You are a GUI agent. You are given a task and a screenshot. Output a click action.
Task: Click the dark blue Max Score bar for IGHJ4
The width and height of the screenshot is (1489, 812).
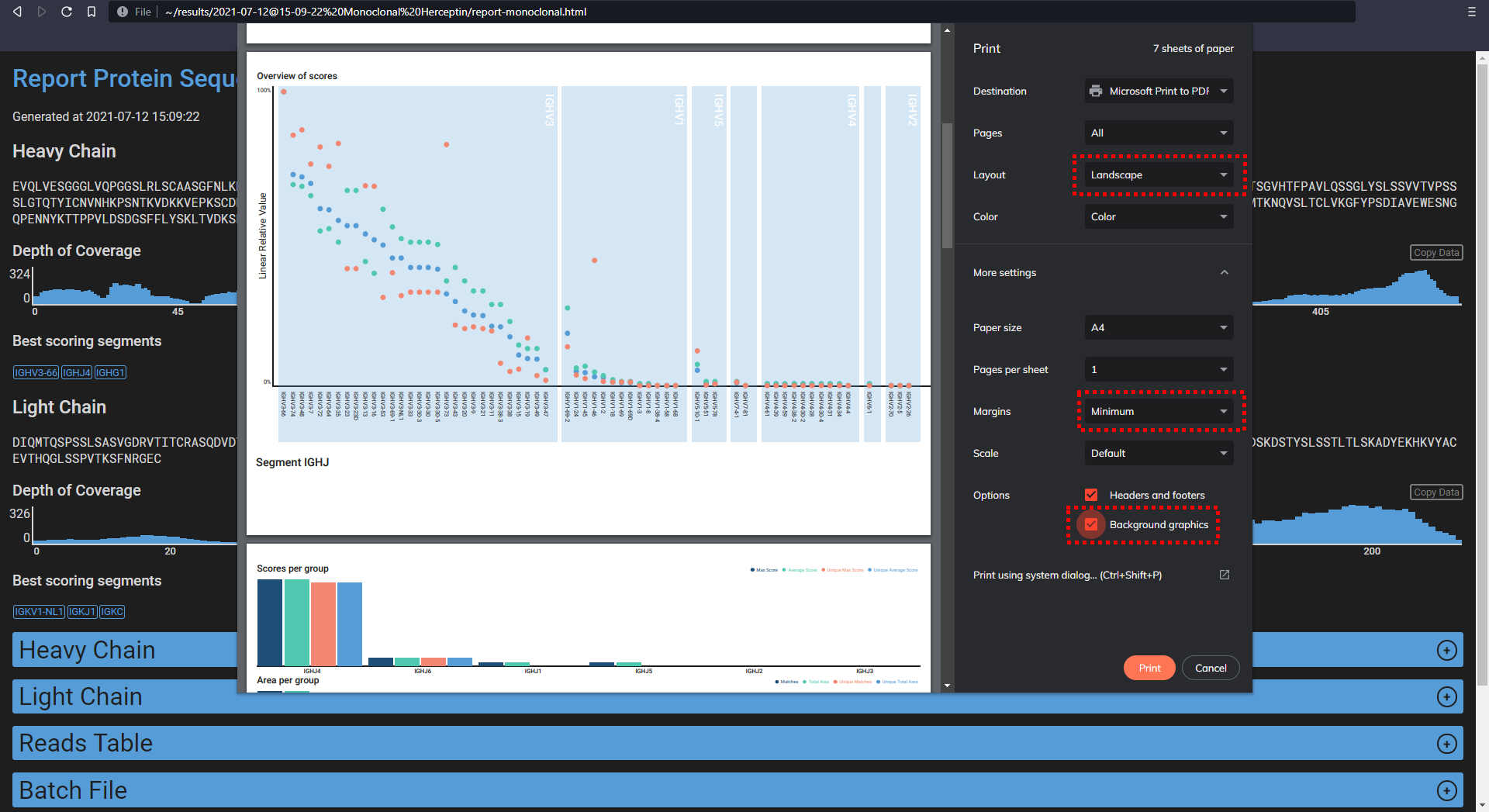pyautogui.click(x=270, y=623)
